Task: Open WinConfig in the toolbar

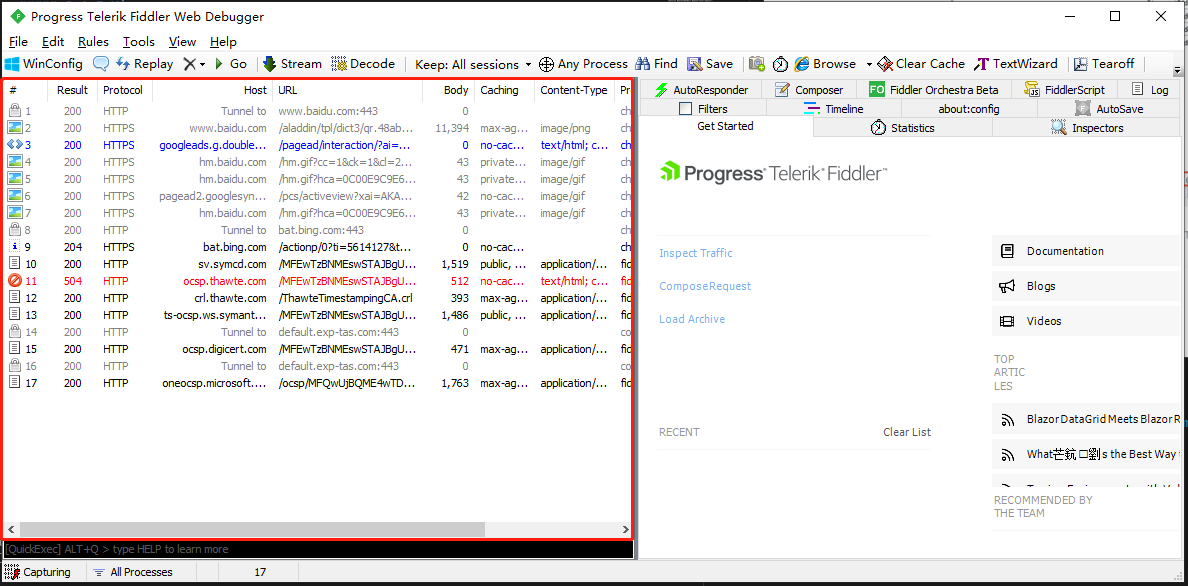Action: pos(44,64)
